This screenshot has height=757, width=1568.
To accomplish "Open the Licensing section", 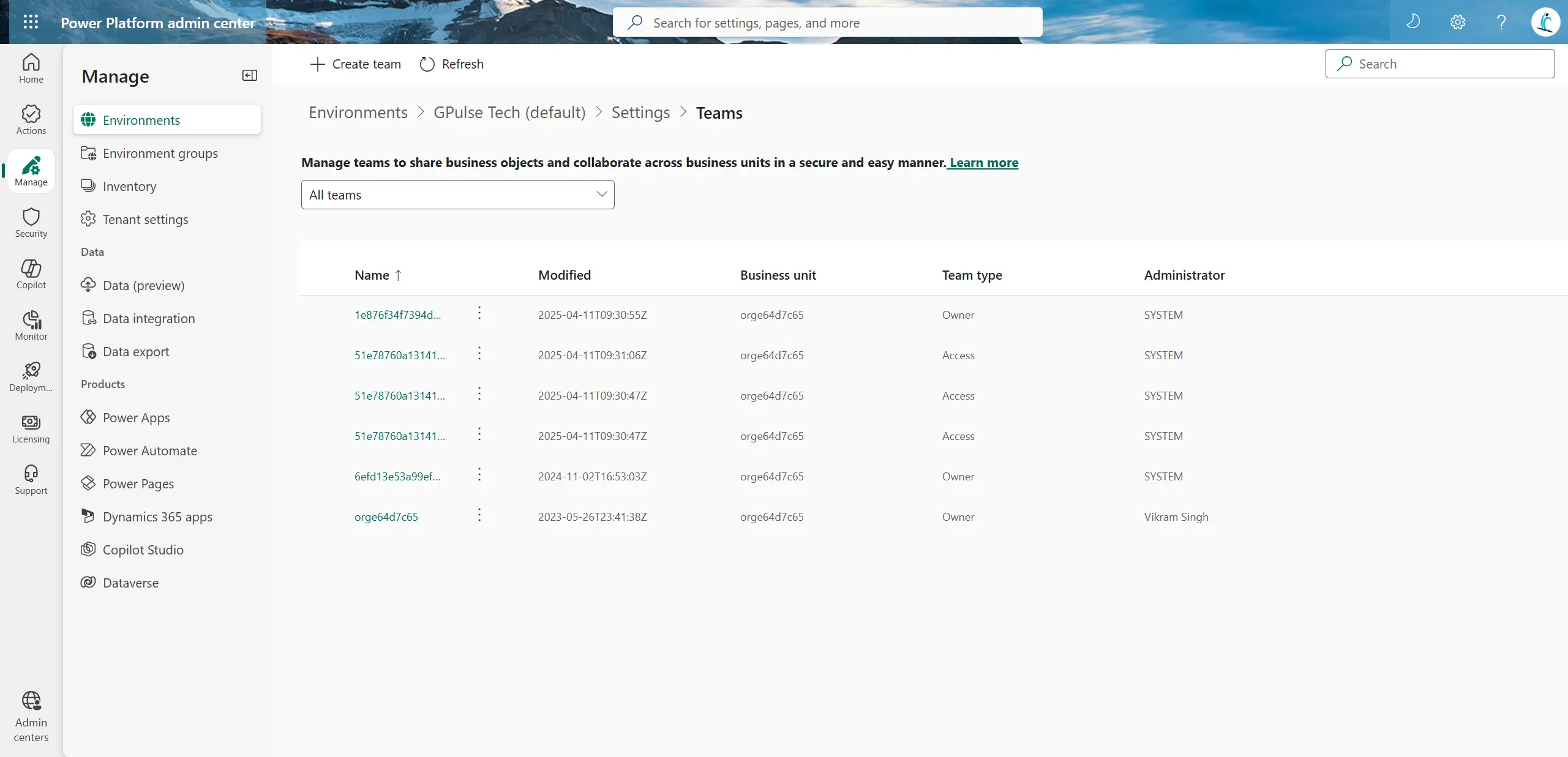I will tap(31, 427).
